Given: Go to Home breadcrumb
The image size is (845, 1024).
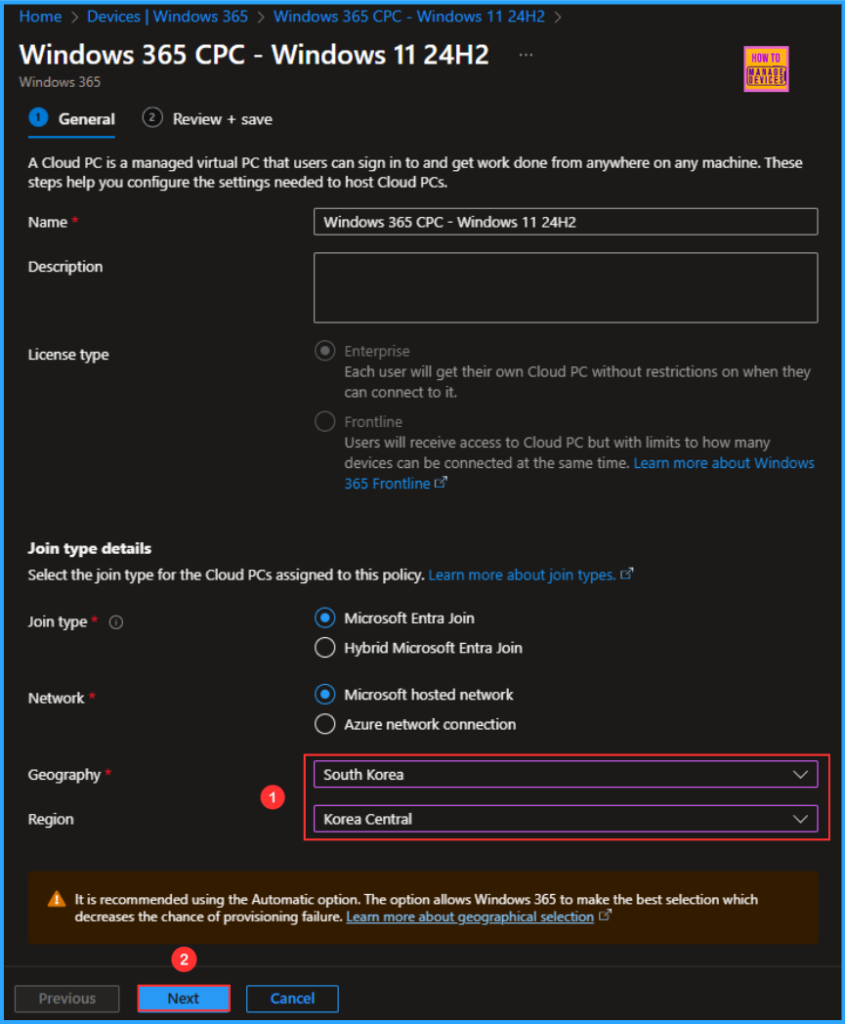Looking at the screenshot, I should click(x=40, y=16).
